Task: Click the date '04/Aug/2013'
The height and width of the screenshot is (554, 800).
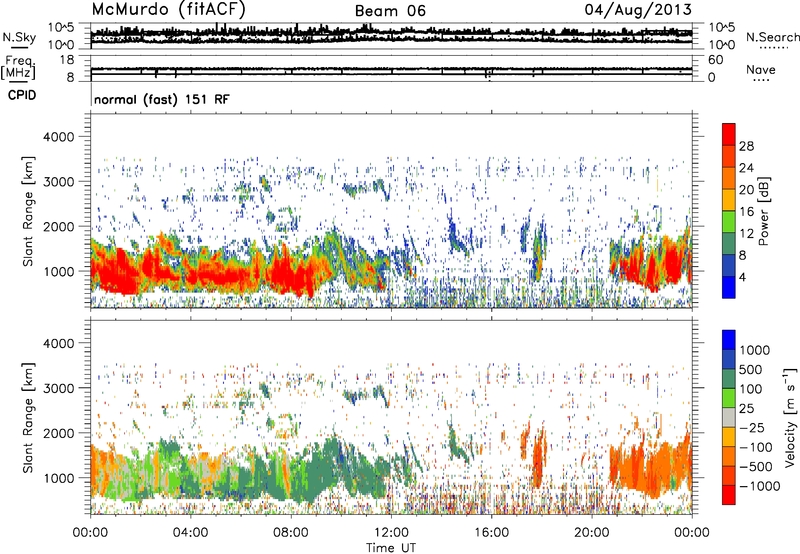Action: (638, 10)
